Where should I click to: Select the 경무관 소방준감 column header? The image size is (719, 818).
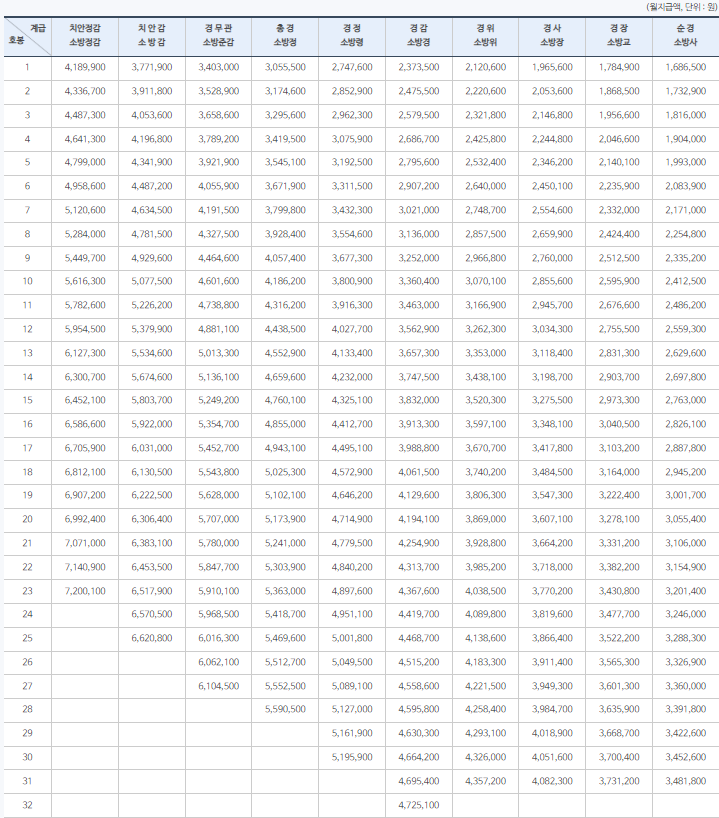(x=219, y=35)
